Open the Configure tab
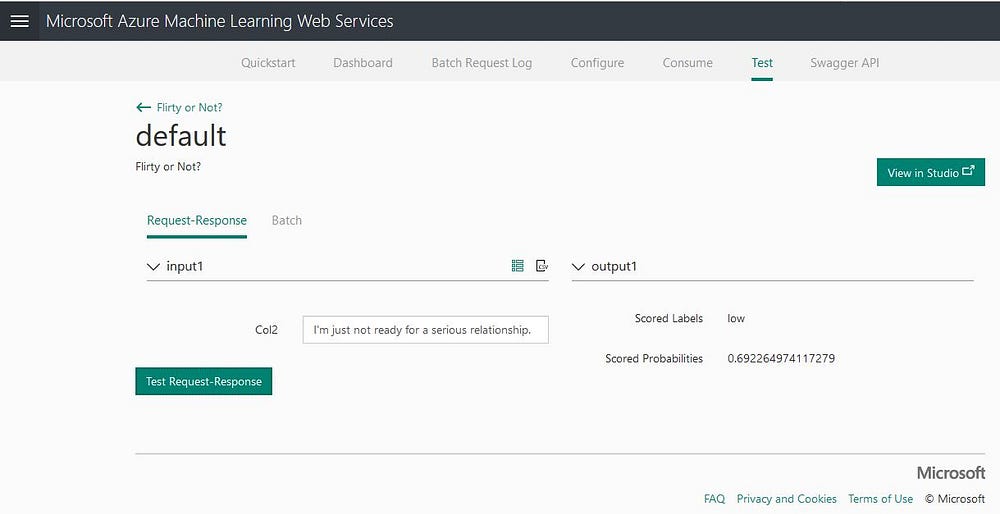The height and width of the screenshot is (514, 1000). [x=598, y=62]
